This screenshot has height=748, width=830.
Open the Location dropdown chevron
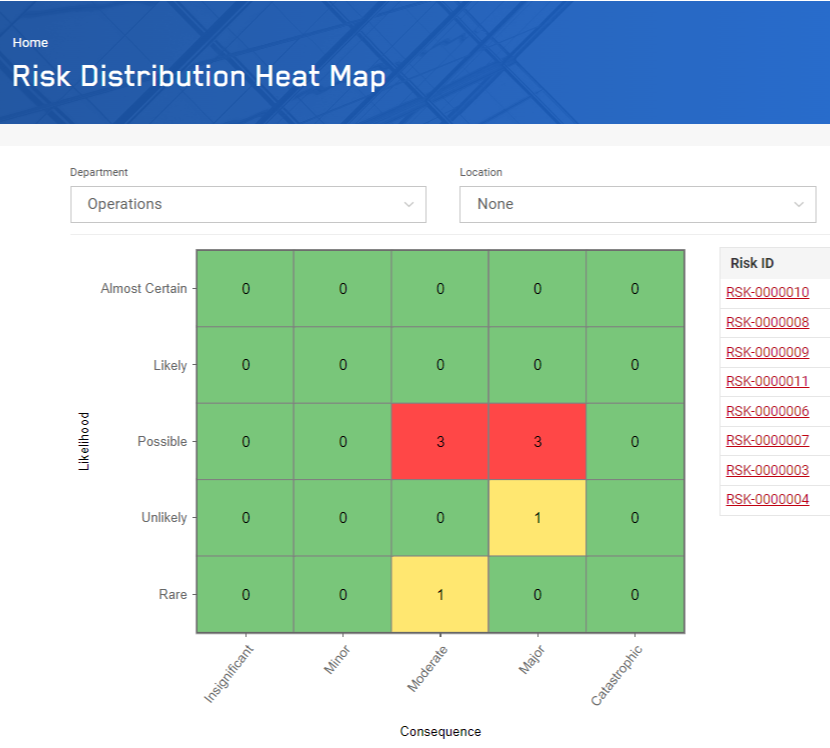tap(800, 204)
